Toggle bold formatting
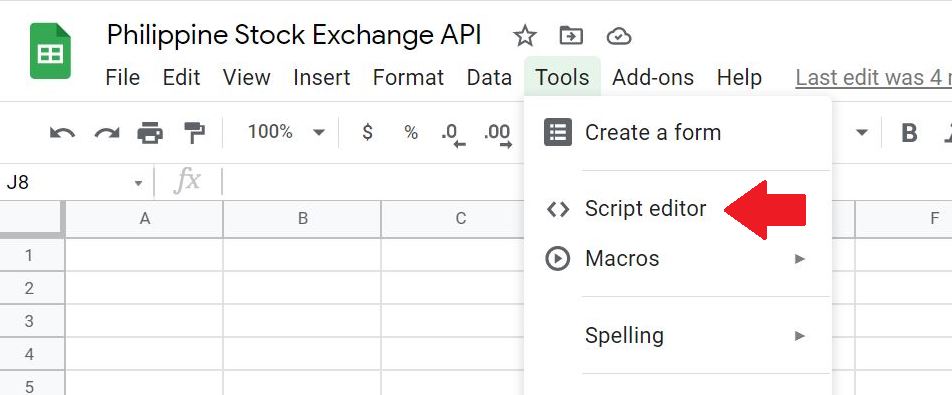Screen dimensions: 952x395 point(909,133)
